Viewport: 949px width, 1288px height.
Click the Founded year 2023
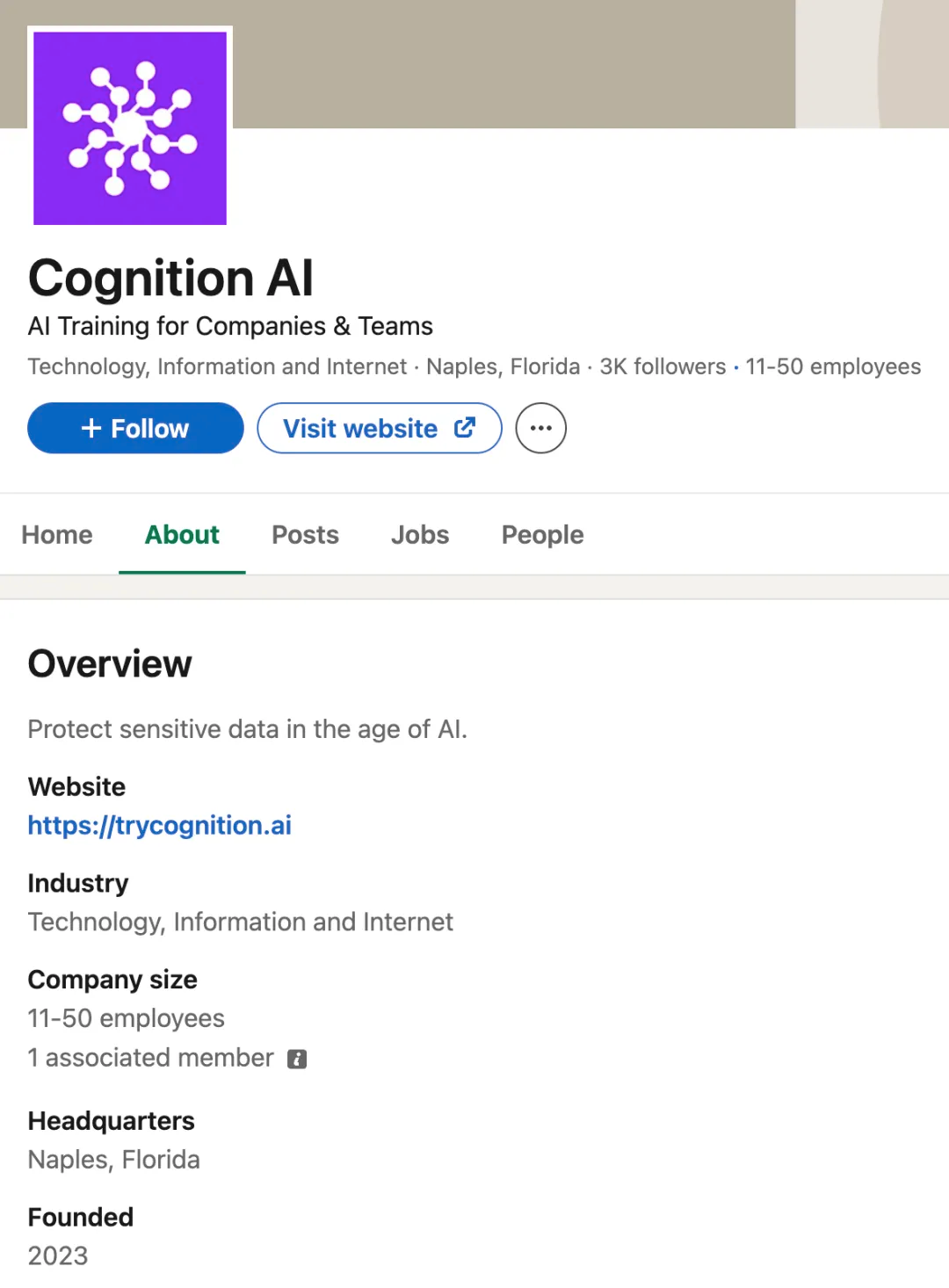[58, 1255]
